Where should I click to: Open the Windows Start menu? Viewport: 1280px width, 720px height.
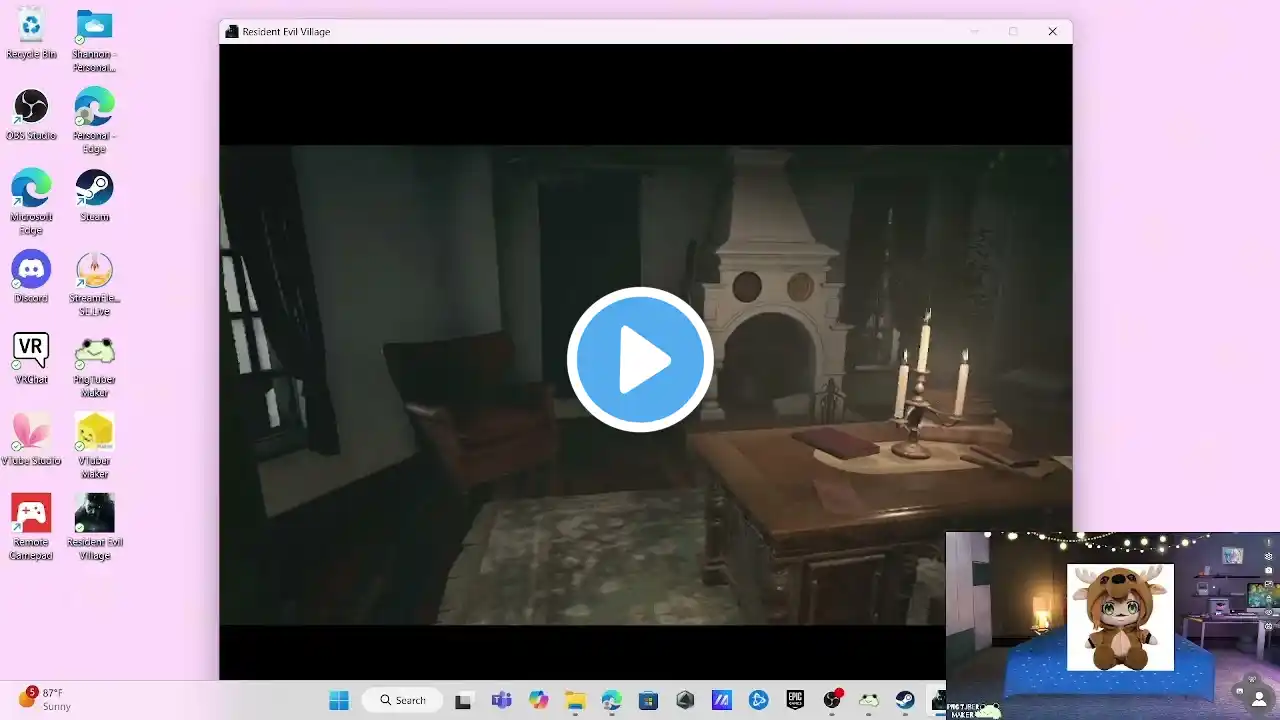click(339, 700)
